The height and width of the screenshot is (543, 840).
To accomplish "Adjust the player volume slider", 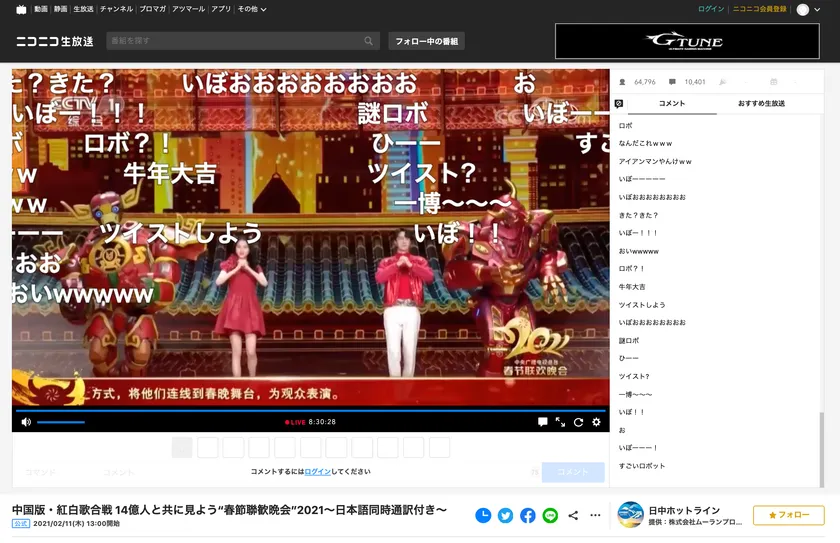I will point(60,422).
